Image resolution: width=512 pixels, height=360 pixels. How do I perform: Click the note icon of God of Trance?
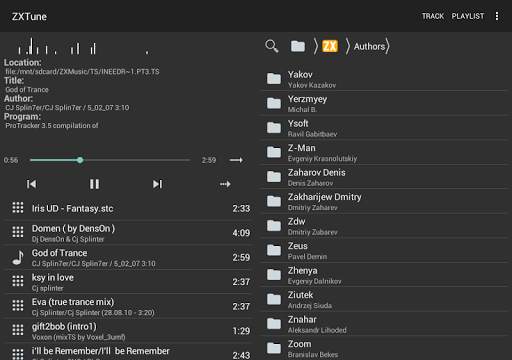tap(18, 257)
